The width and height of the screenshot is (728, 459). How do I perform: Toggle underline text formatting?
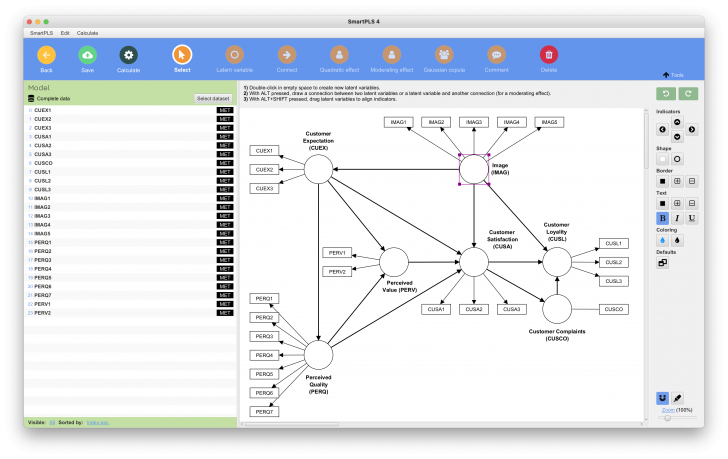coord(692,218)
